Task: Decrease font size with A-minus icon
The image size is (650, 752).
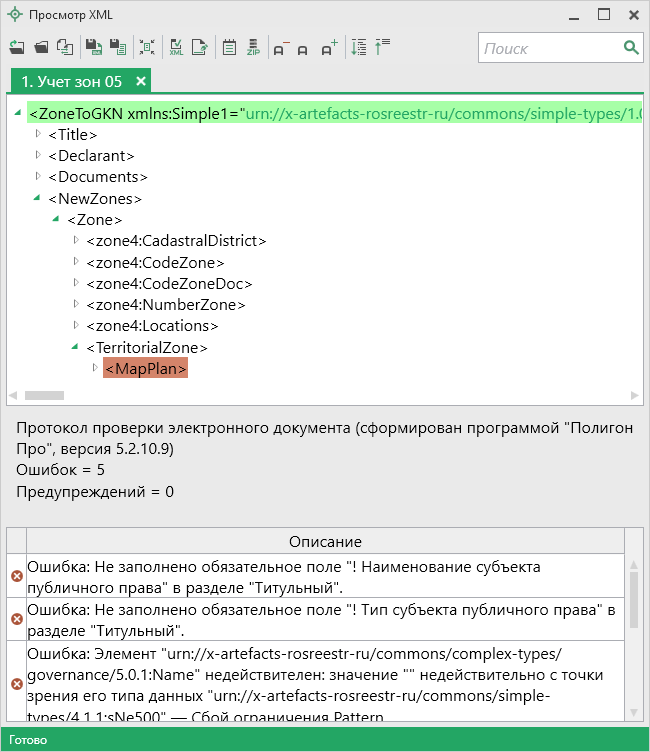Action: pyautogui.click(x=280, y=48)
